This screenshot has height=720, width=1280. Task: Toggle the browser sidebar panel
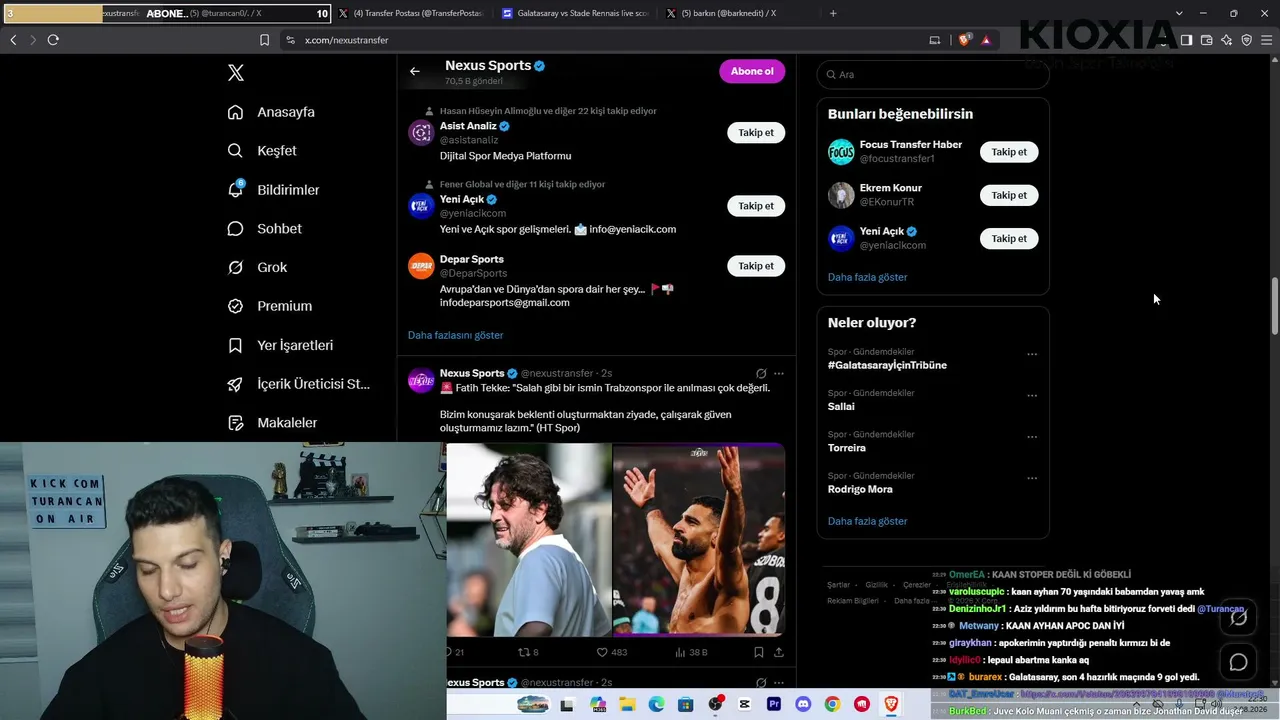[1186, 40]
